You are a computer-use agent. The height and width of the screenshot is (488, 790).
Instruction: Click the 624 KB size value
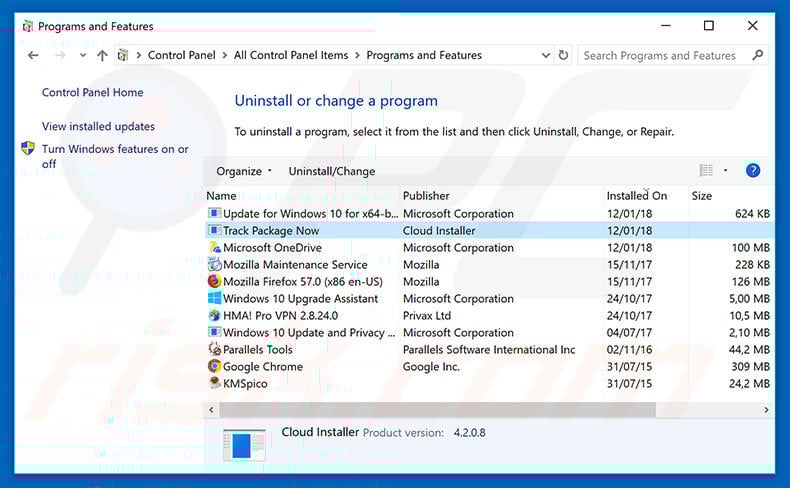tap(752, 214)
